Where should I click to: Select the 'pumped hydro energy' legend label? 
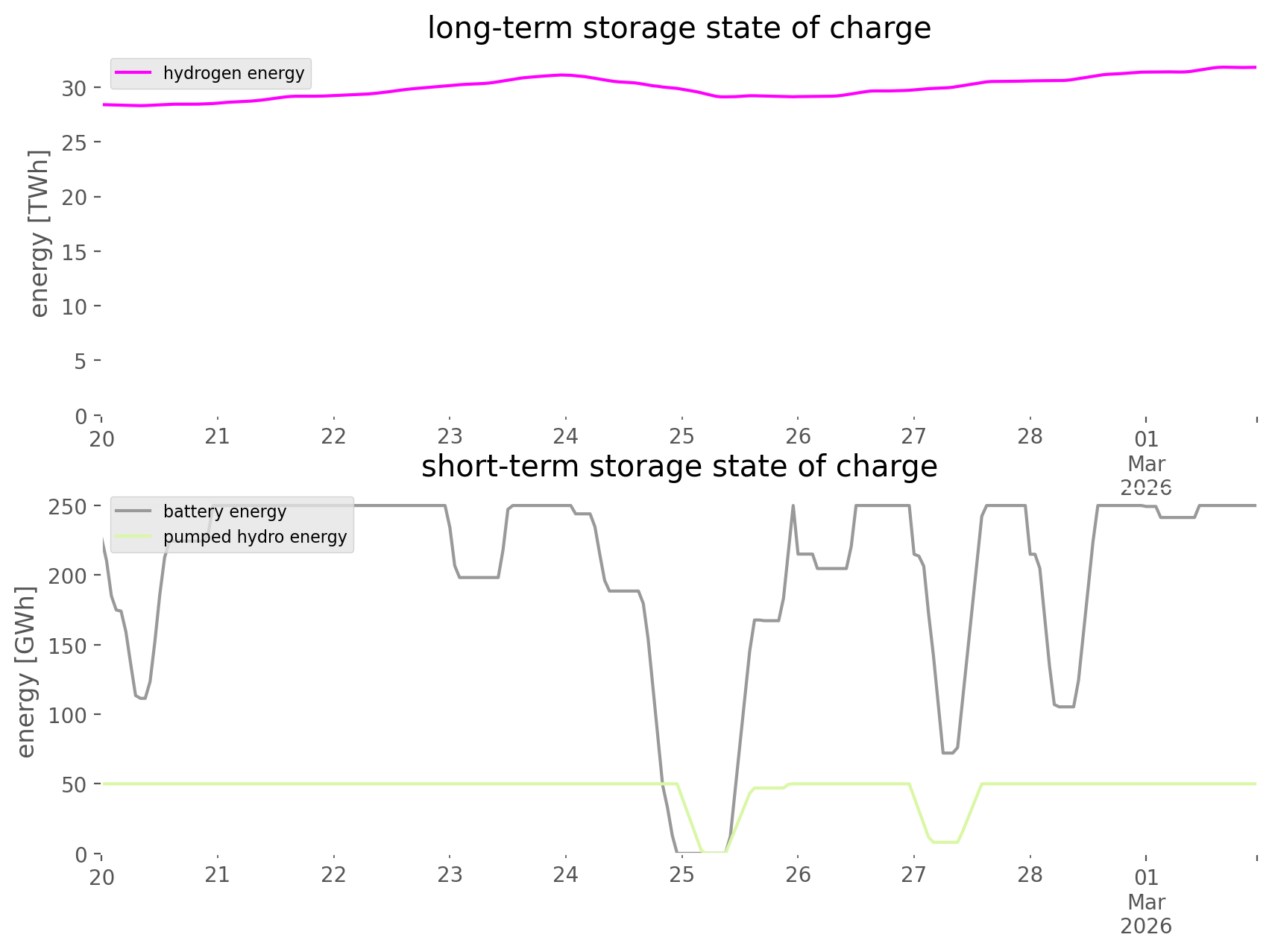click(255, 537)
